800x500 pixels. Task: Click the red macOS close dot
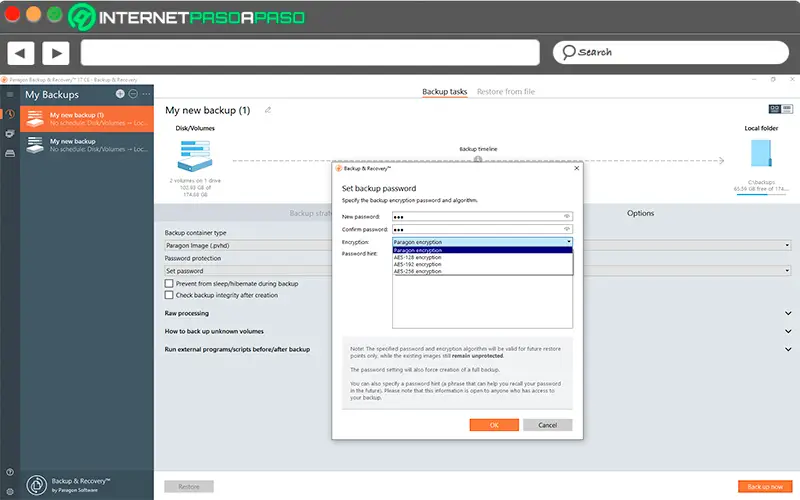click(x=12, y=14)
